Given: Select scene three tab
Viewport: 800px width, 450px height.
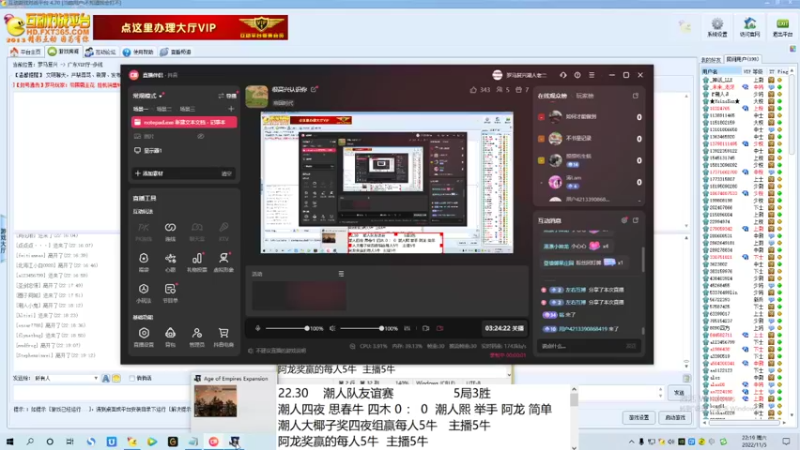Looking at the screenshot, I should [x=187, y=109].
